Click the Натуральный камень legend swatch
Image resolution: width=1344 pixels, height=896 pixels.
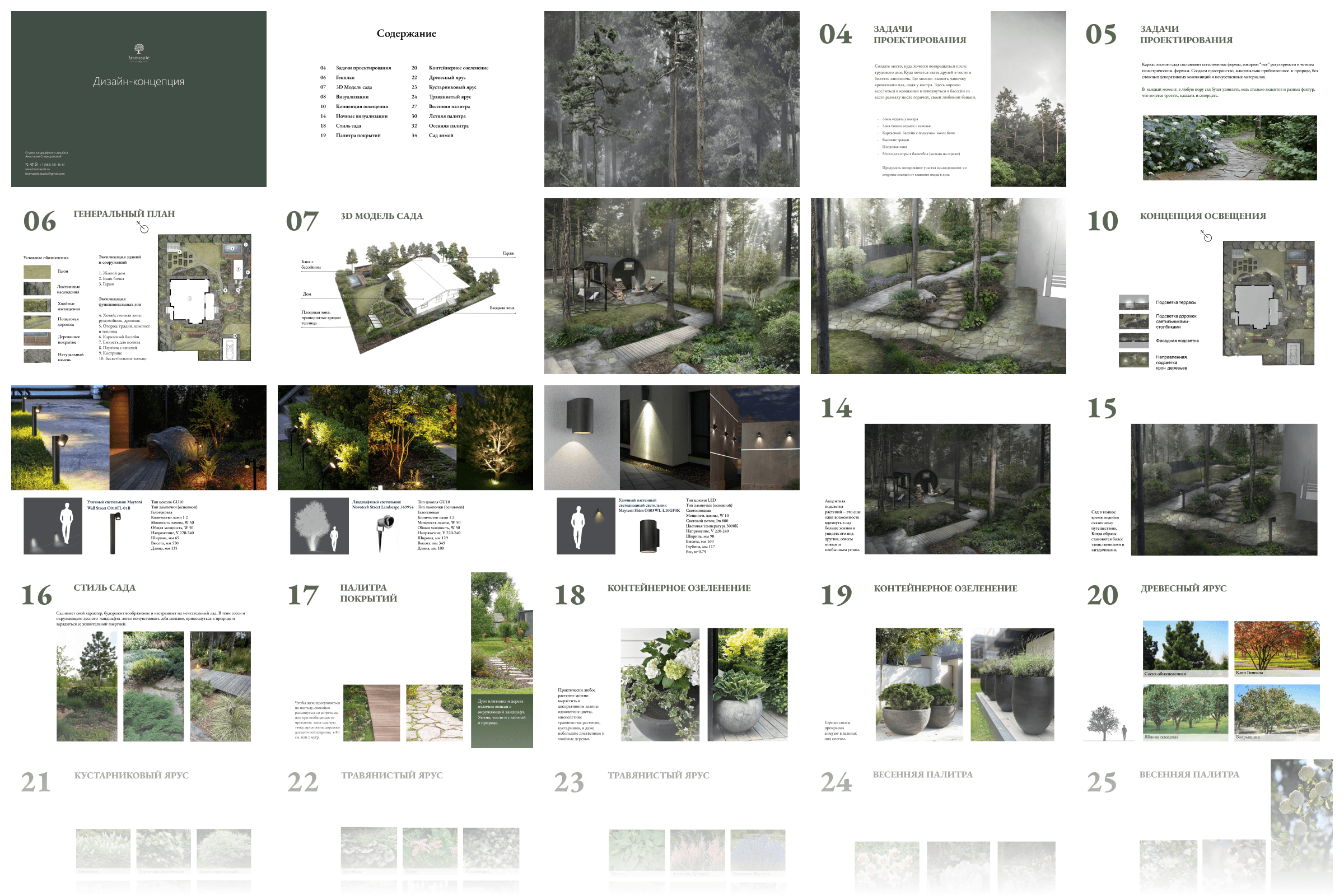(x=37, y=356)
